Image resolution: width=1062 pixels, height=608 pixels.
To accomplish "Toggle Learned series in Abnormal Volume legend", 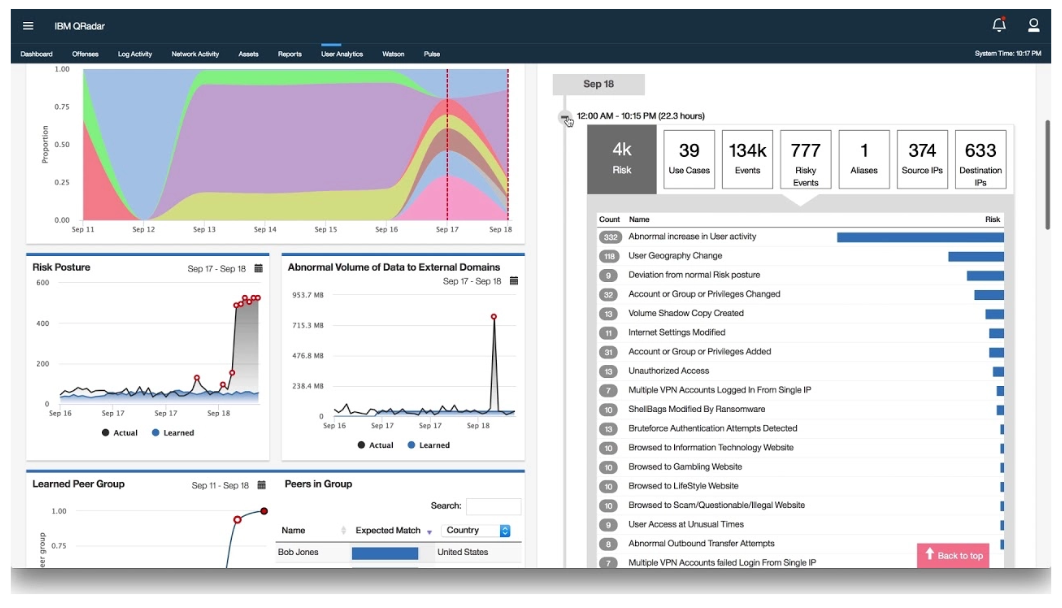I will point(428,445).
